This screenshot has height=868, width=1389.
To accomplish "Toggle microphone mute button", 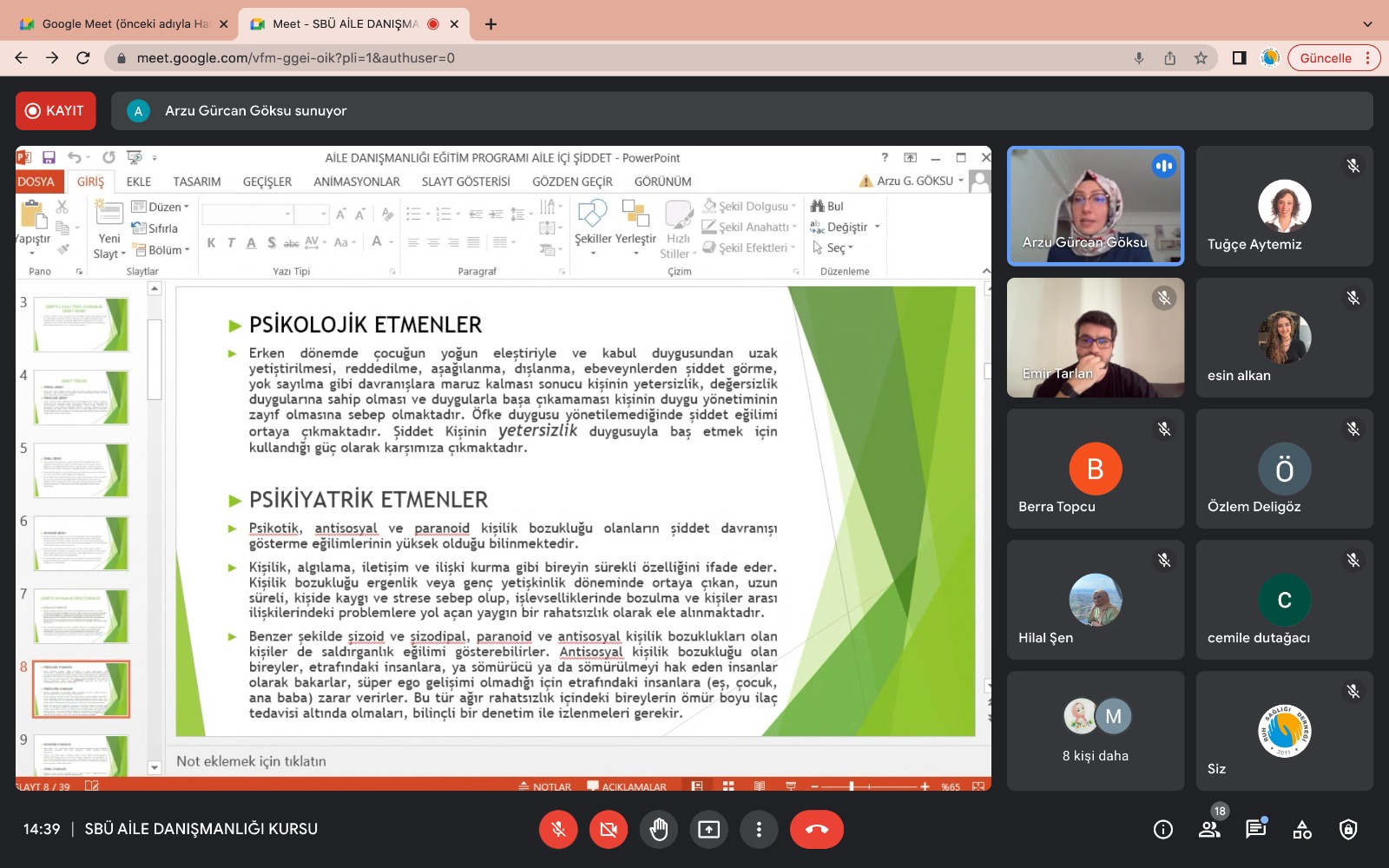I will coord(558,830).
